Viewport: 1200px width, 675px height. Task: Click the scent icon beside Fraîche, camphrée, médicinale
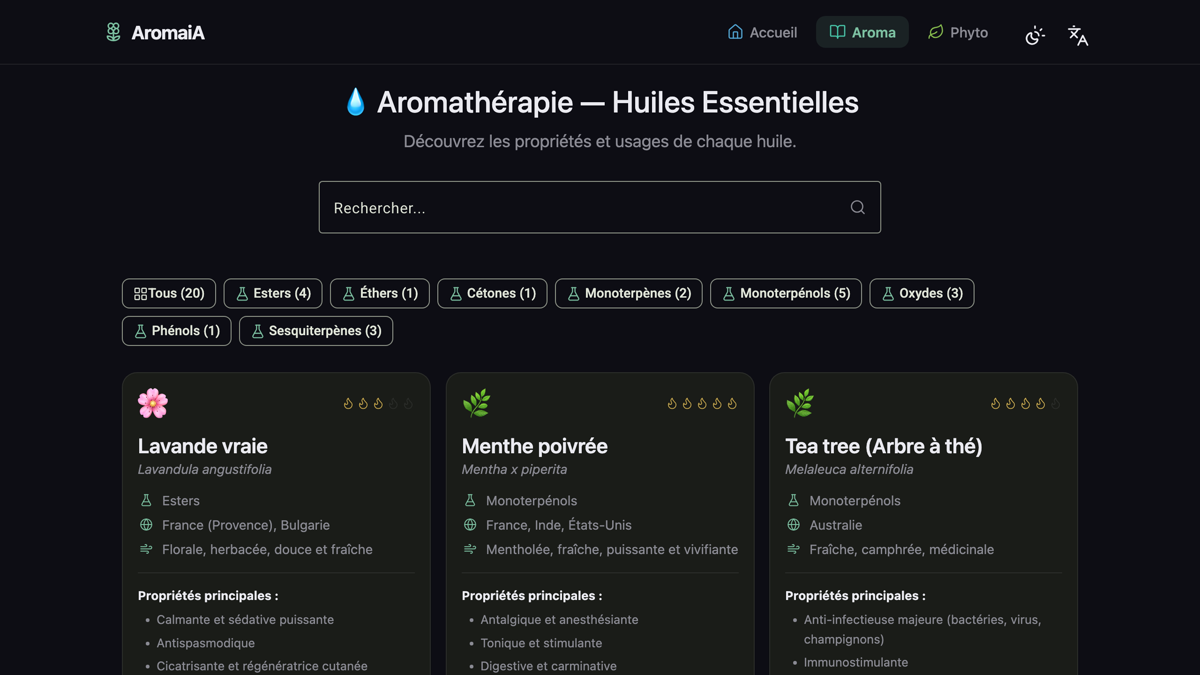click(793, 549)
